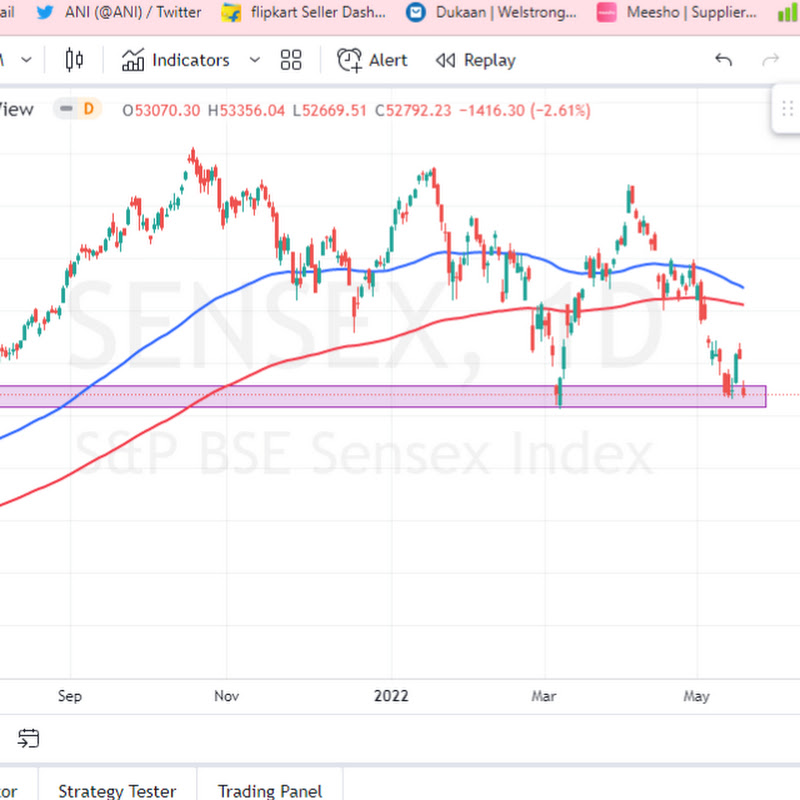This screenshot has height=800, width=800.
Task: Toggle the dash symbol status pill
Action: (66, 109)
